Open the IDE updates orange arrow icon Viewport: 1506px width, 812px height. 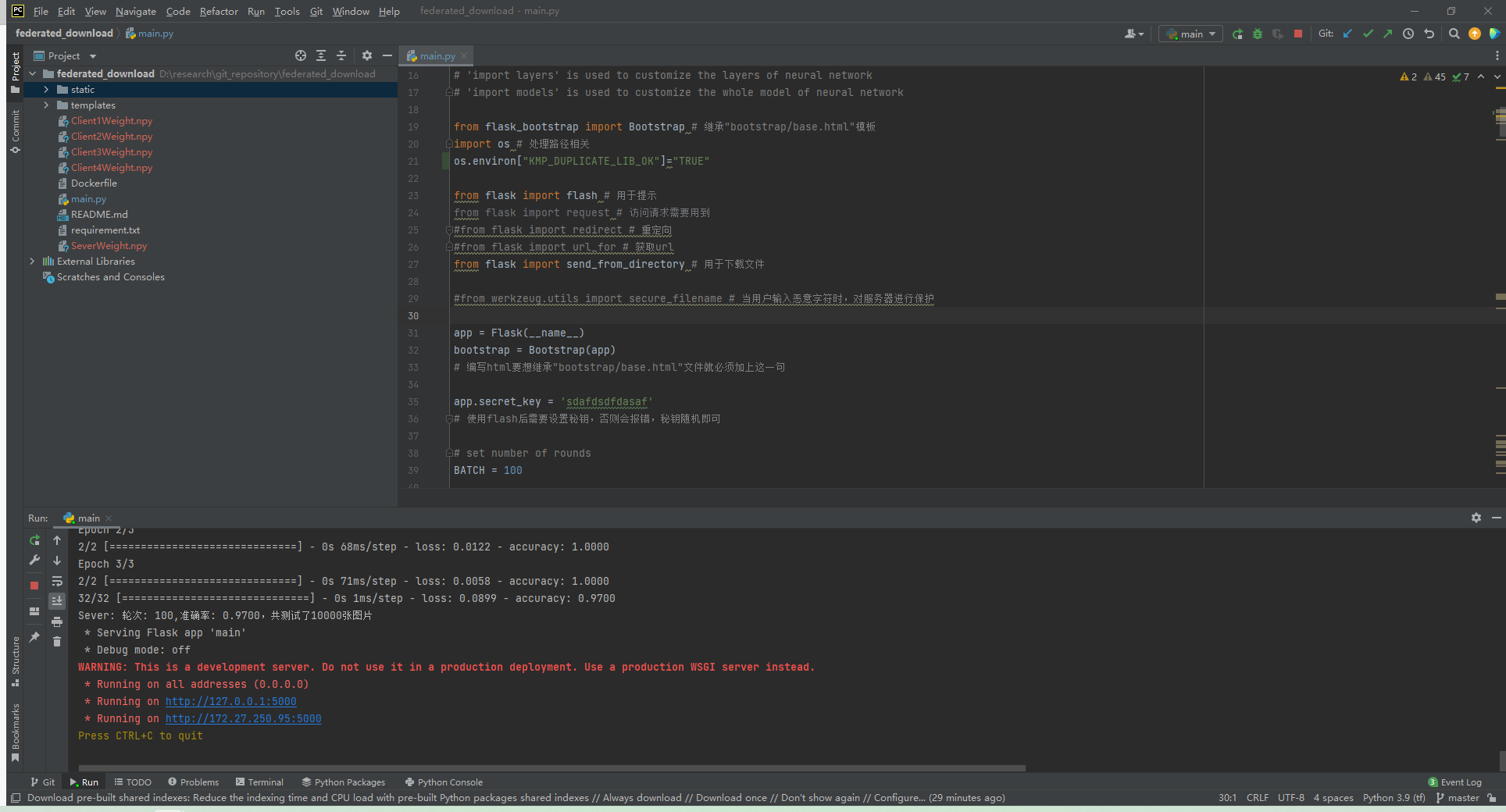point(1475,34)
